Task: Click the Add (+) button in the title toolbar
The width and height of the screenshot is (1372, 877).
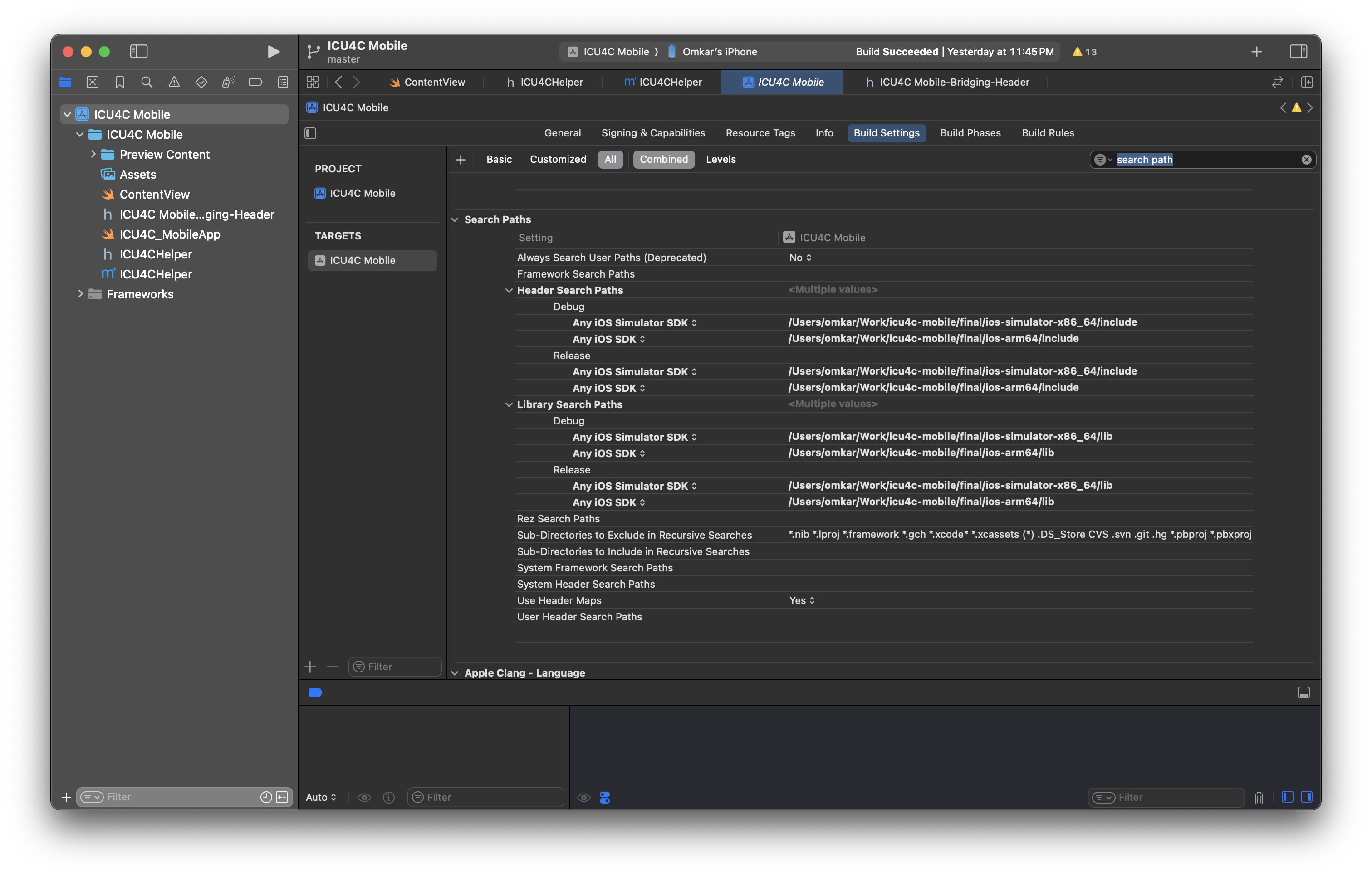Action: [x=1256, y=52]
